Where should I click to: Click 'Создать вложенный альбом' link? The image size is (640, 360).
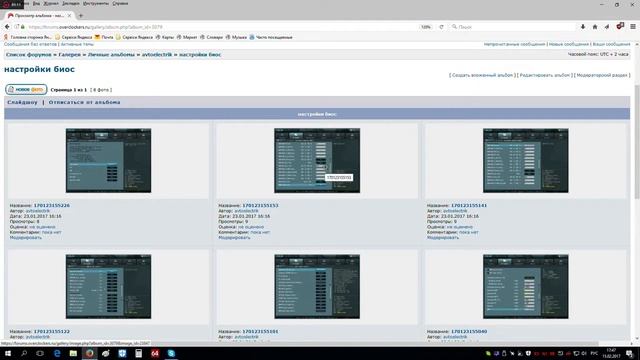pyautogui.click(x=482, y=75)
